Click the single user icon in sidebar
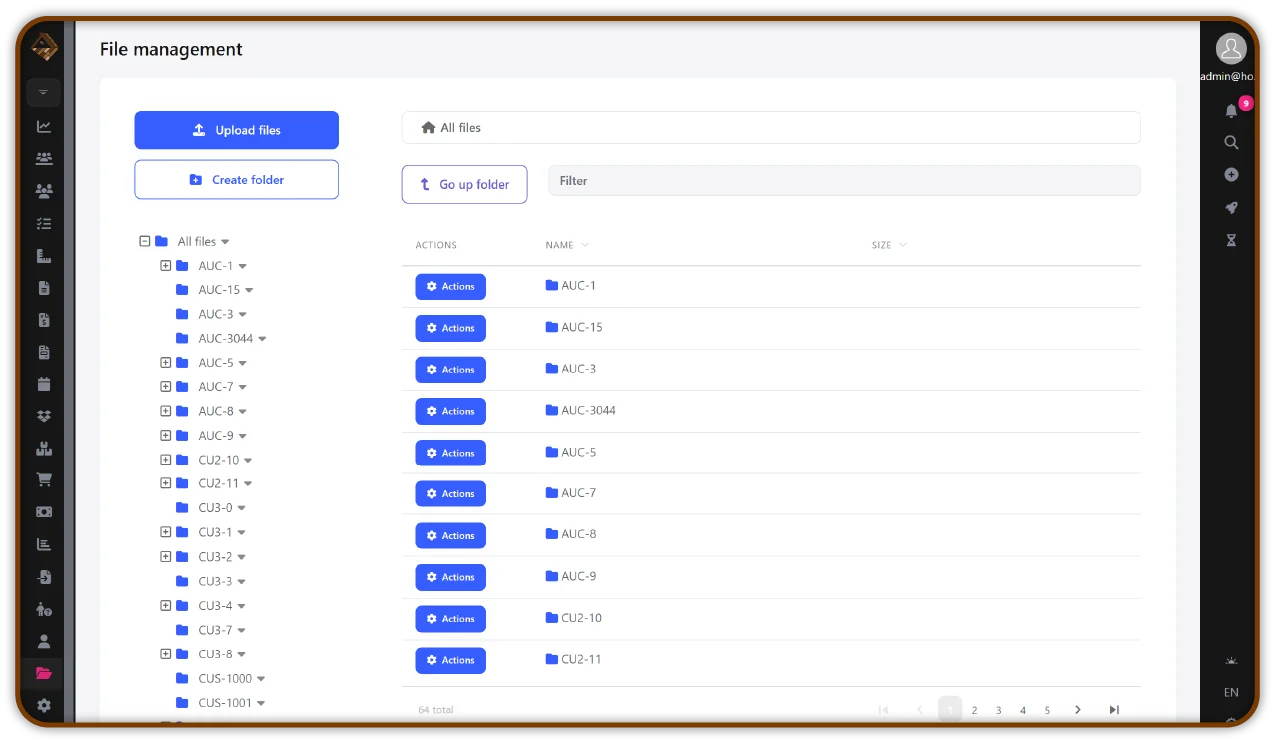This screenshot has width=1275, height=743. [44, 641]
